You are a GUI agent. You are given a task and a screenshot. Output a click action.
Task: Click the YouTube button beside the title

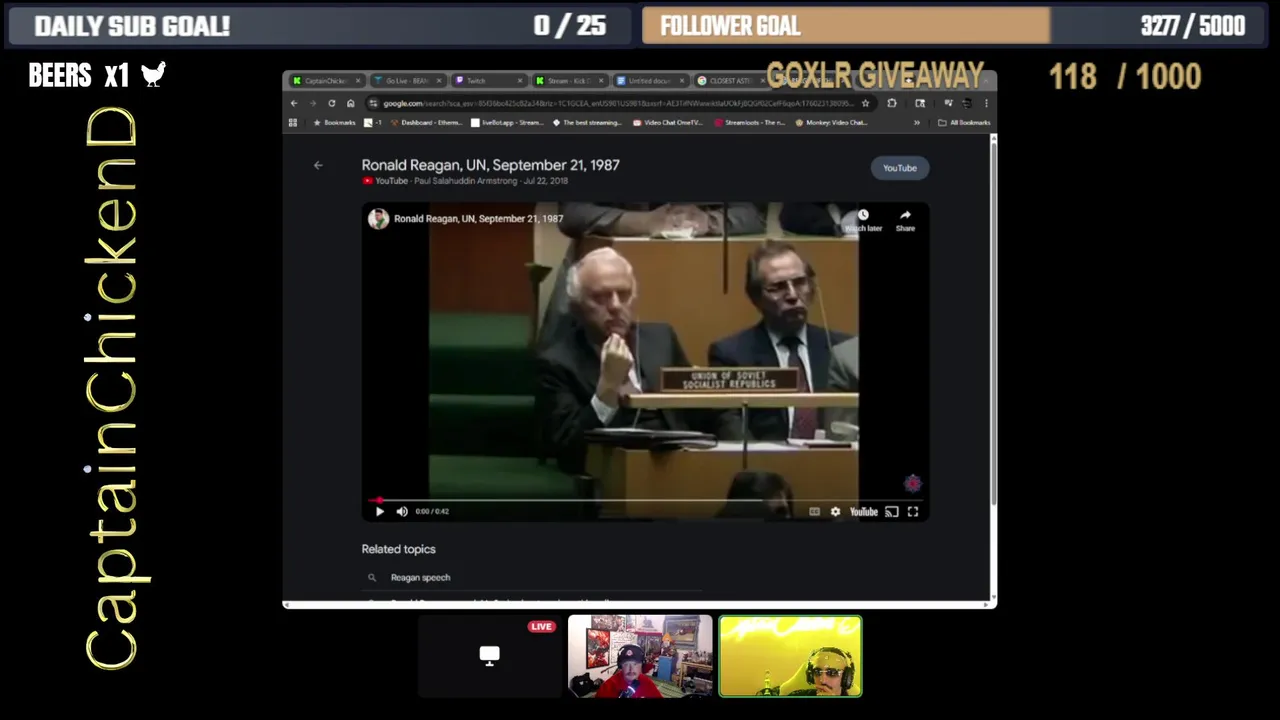click(899, 168)
